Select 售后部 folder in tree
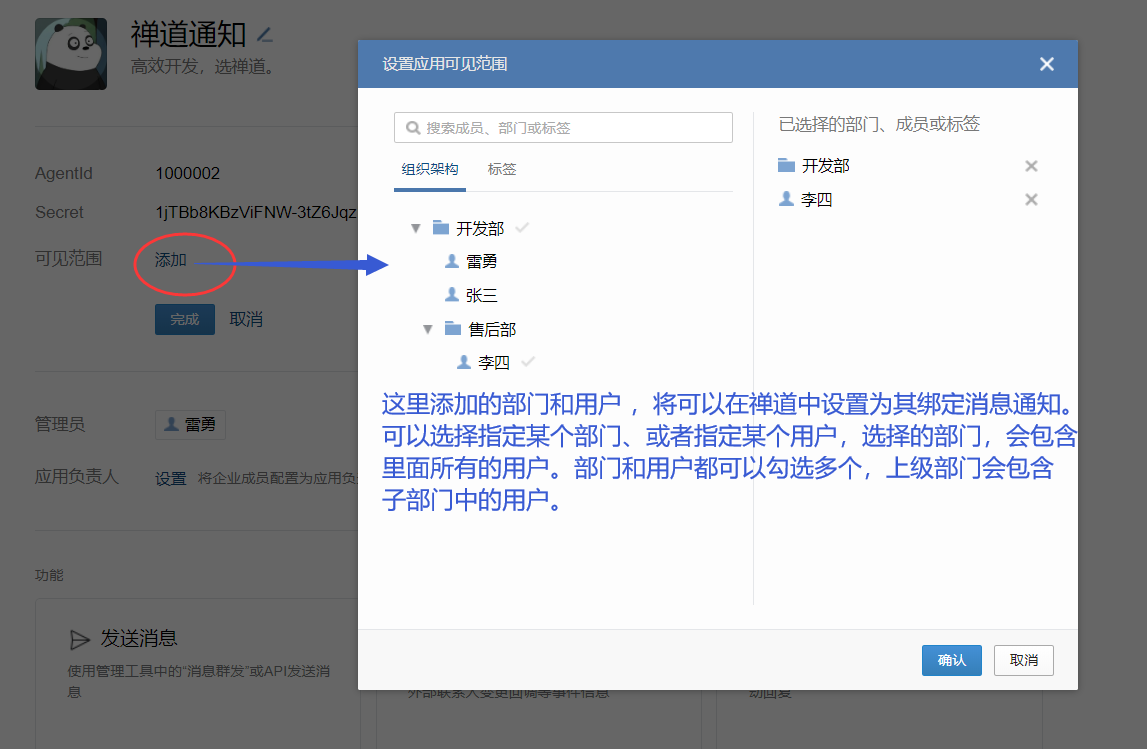Image resolution: width=1147 pixels, height=749 pixels. (x=492, y=329)
